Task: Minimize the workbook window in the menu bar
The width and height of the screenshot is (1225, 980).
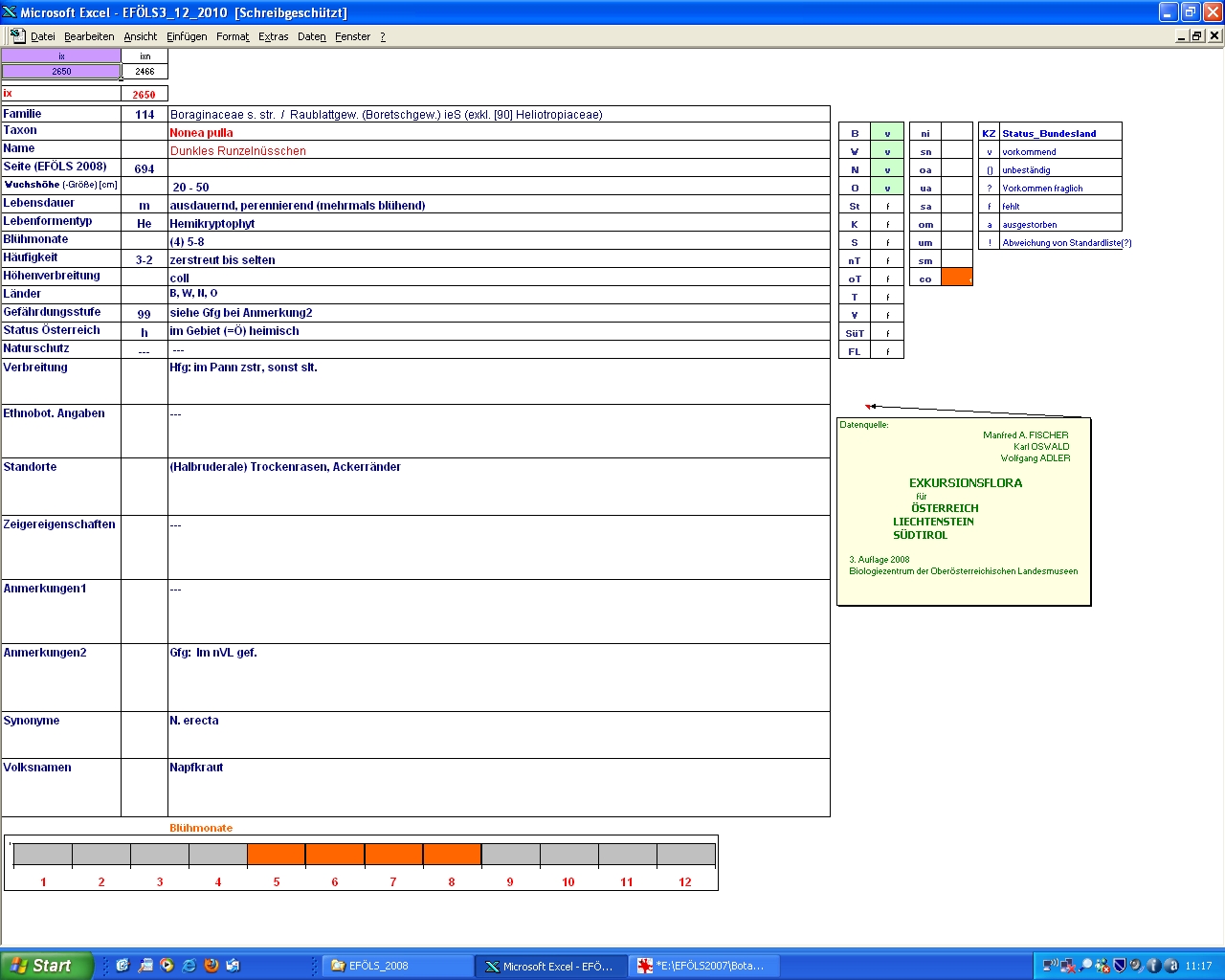Action: (x=1182, y=35)
